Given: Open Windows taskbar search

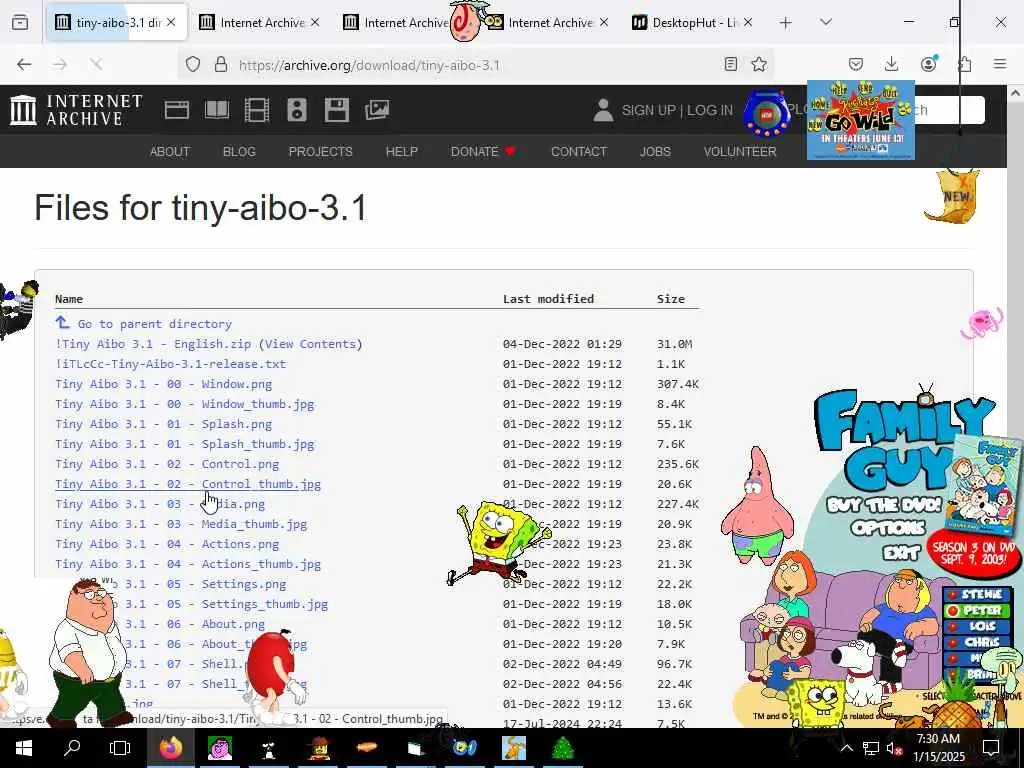Looking at the screenshot, I should (x=72, y=748).
